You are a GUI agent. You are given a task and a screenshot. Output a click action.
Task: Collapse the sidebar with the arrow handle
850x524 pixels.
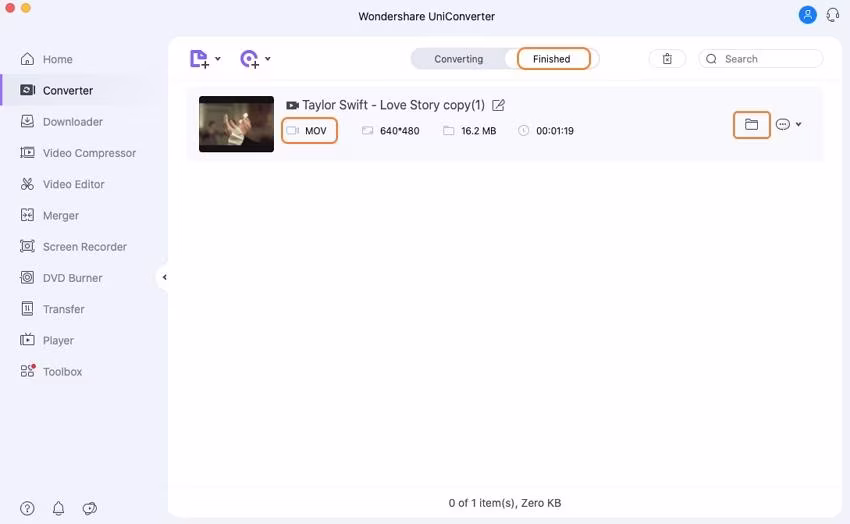coord(164,277)
